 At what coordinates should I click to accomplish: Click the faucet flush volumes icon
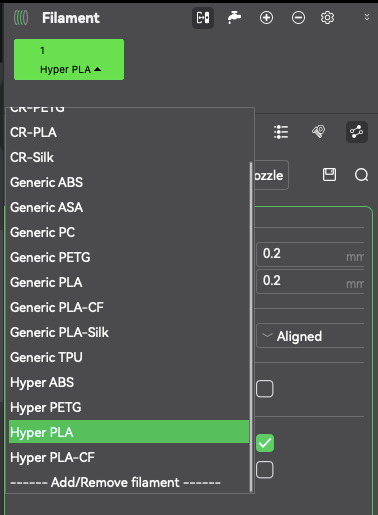(234, 17)
